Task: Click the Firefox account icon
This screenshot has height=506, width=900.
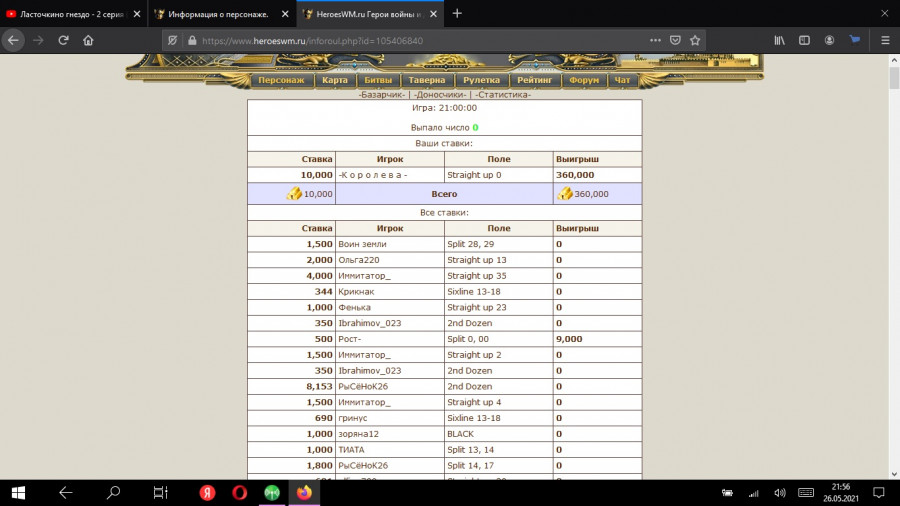Action: pos(829,41)
